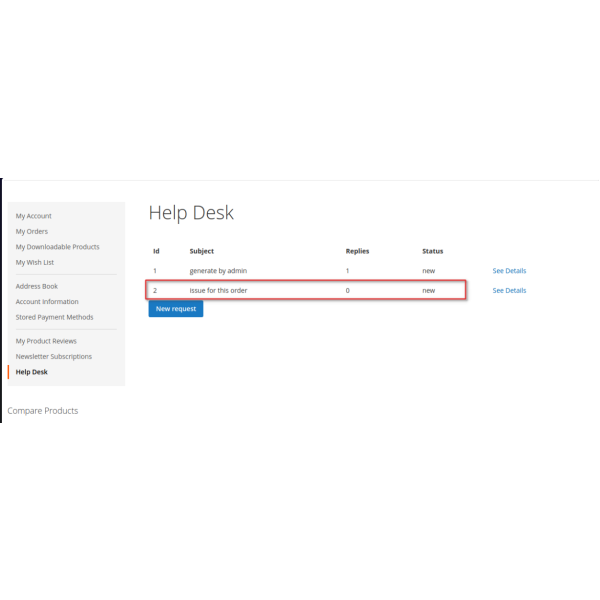Select the Help Desk sidebar item
The width and height of the screenshot is (600, 600).
(31, 372)
